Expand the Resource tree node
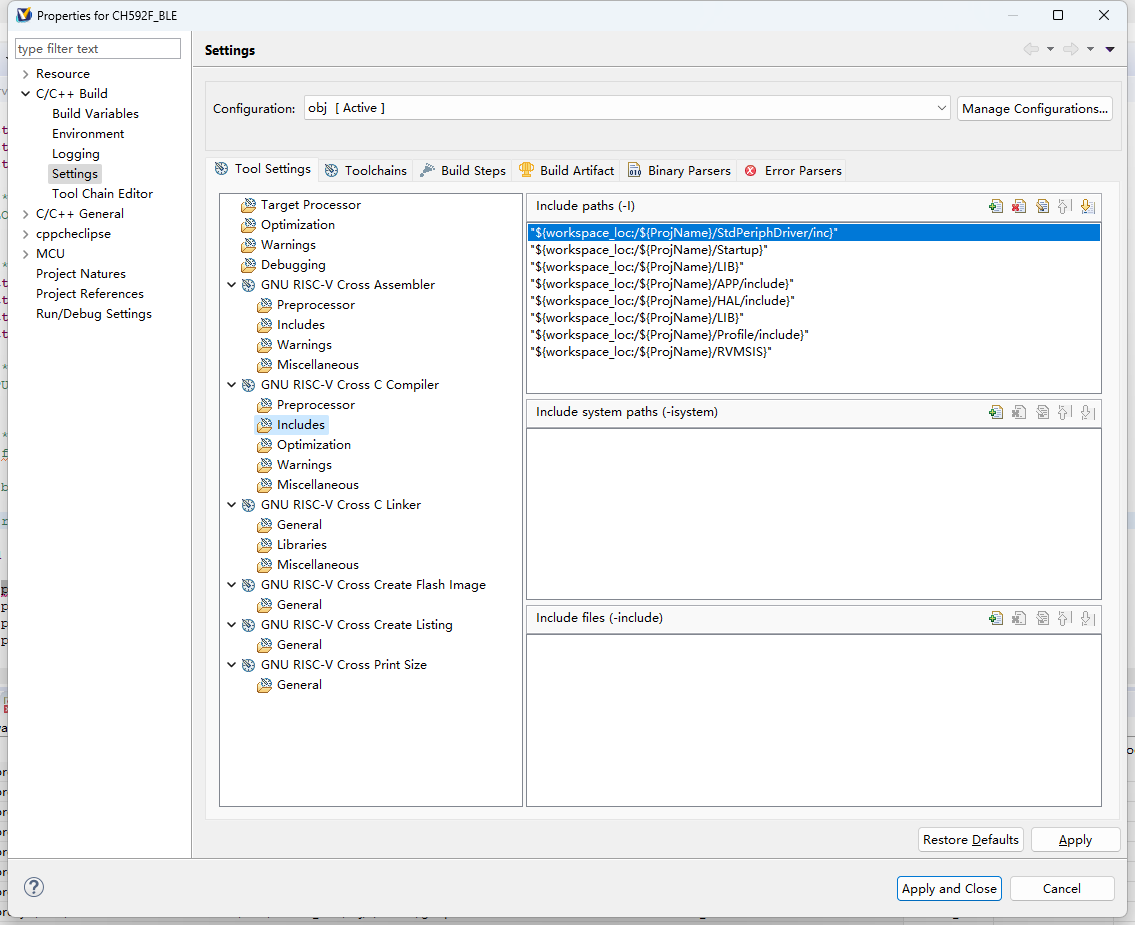The image size is (1135, 925). (x=25, y=74)
